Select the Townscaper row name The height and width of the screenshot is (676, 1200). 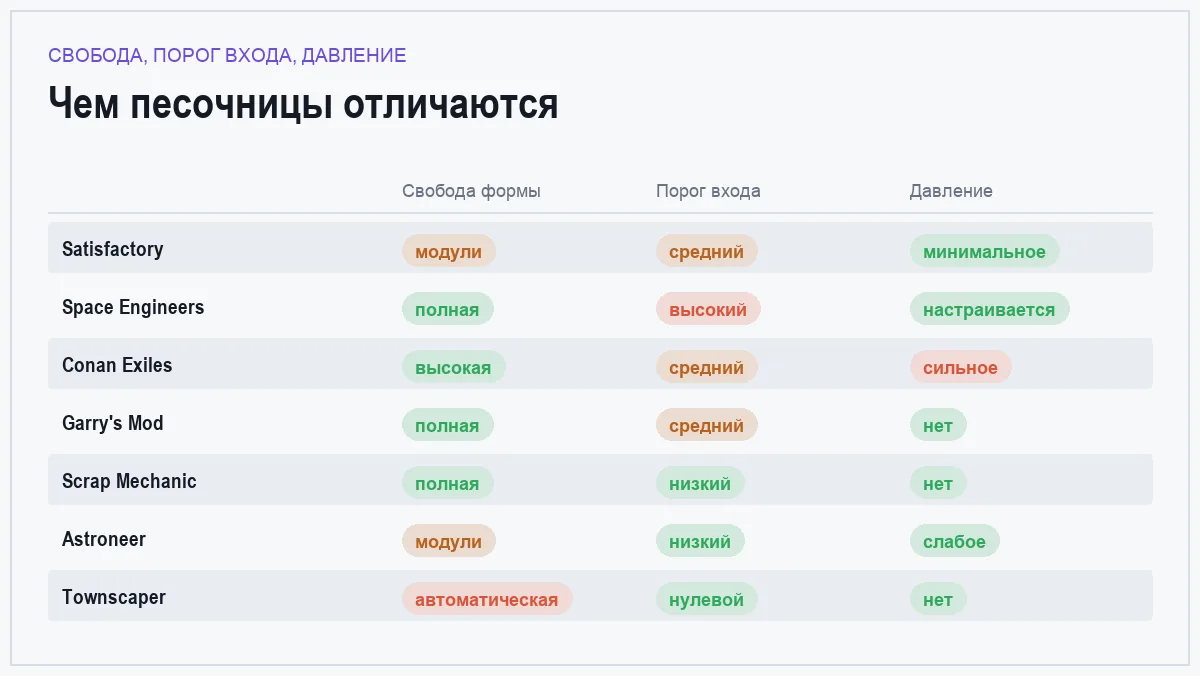pos(114,597)
